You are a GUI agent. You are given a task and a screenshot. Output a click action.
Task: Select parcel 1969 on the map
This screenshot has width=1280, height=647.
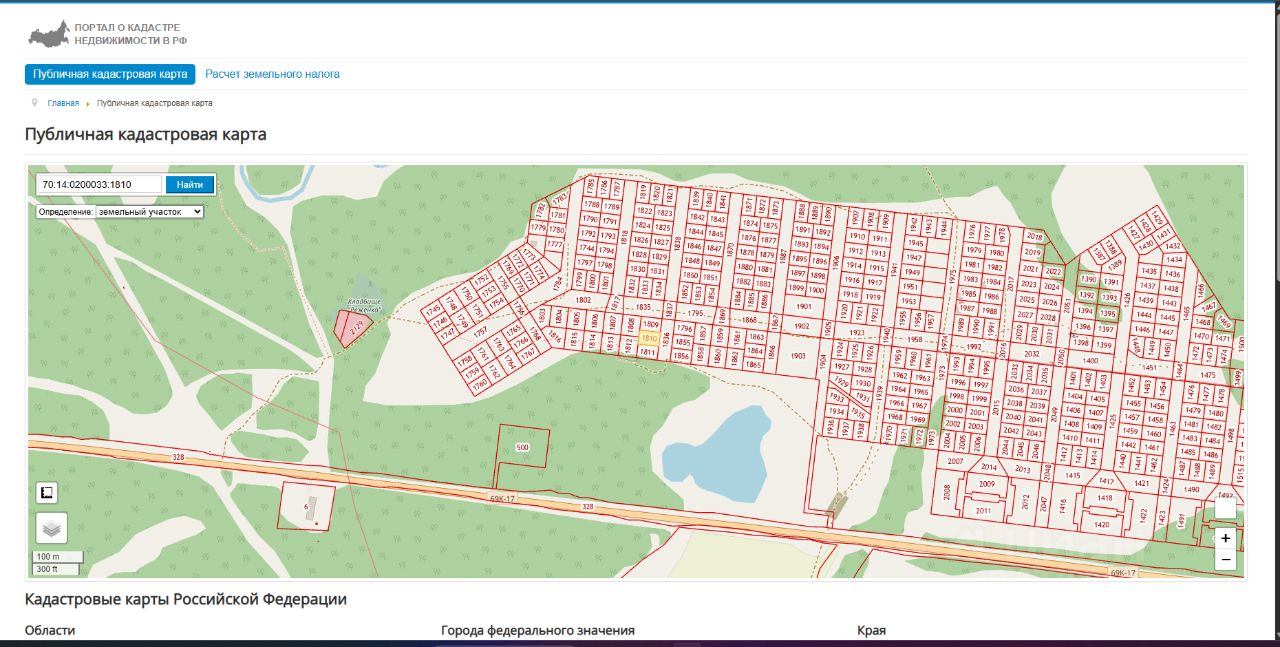point(919,419)
